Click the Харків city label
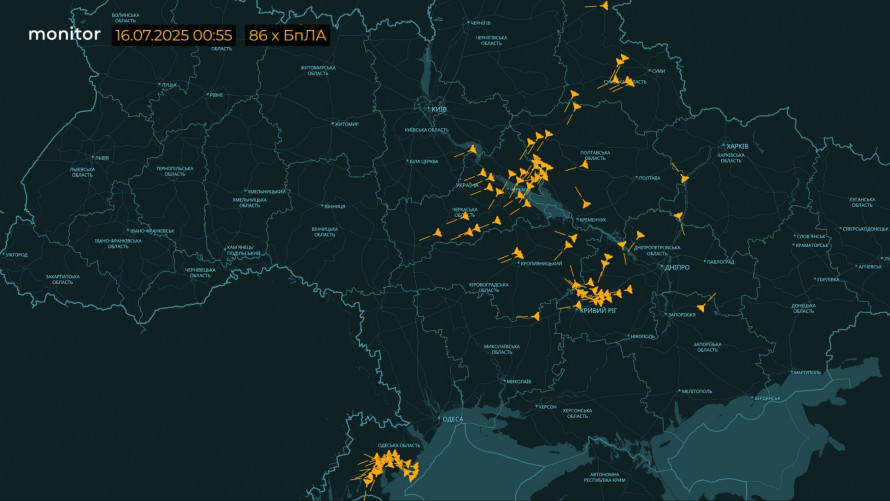 (737, 147)
